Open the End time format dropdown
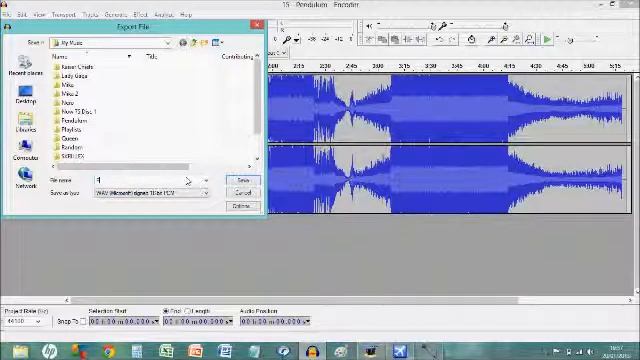Viewport: 640px width, 360px height. (230, 322)
